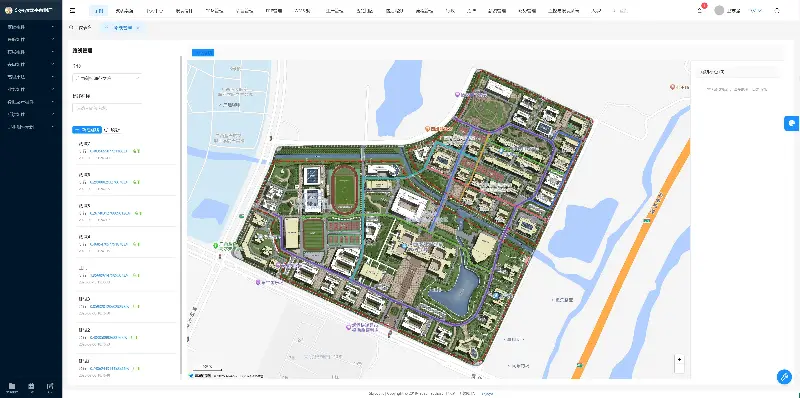Open the blue link in the last list entry

(109, 368)
